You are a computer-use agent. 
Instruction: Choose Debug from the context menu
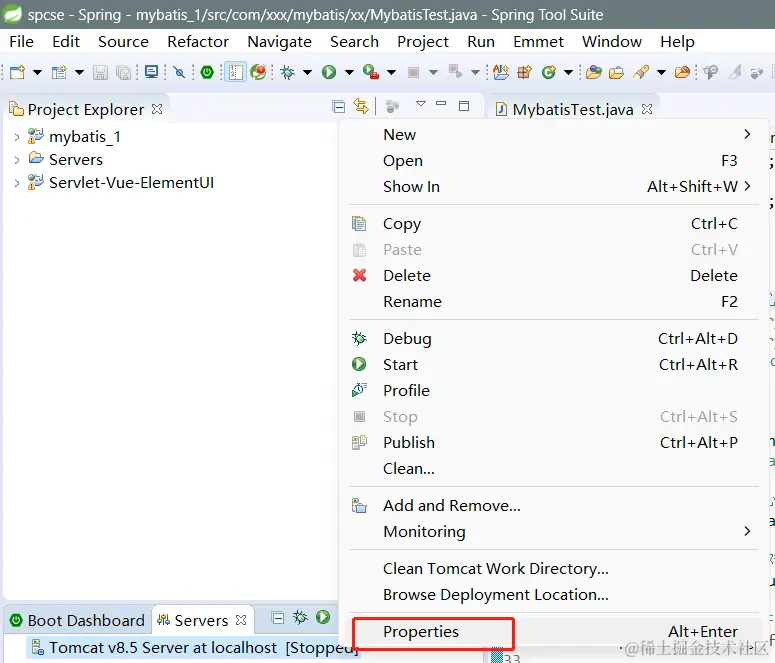coord(554,339)
